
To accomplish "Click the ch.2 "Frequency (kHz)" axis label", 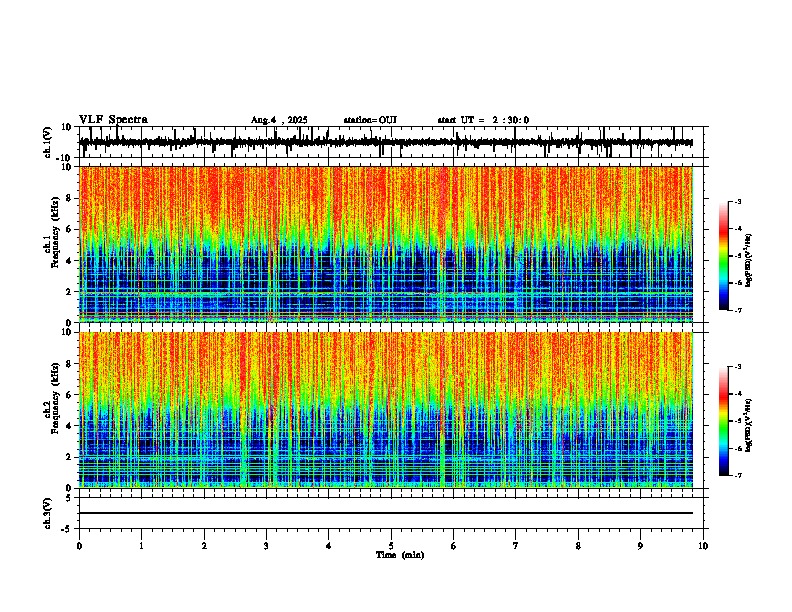I will click(56, 398).
